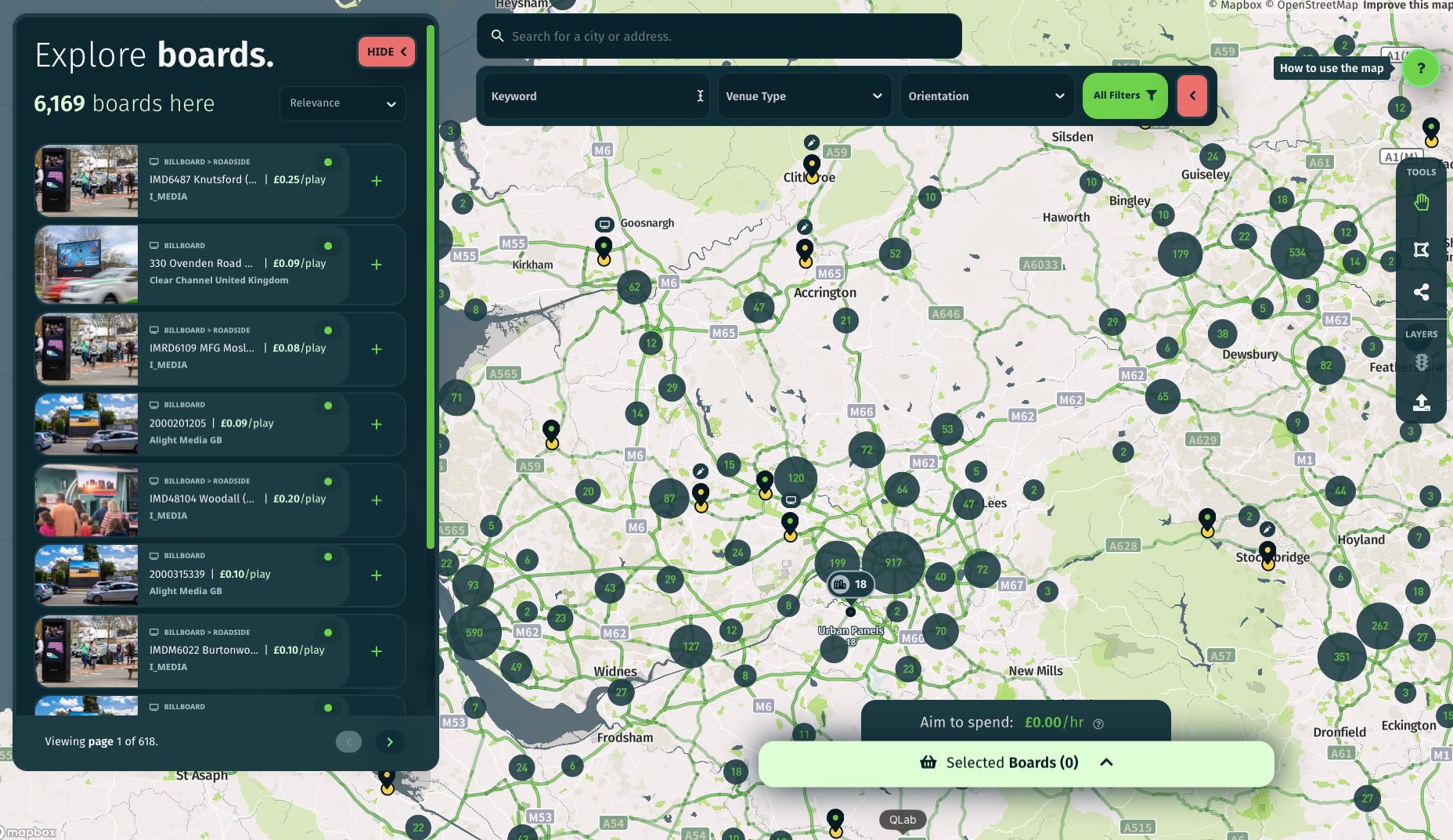Go to previous page of boards

[348, 742]
